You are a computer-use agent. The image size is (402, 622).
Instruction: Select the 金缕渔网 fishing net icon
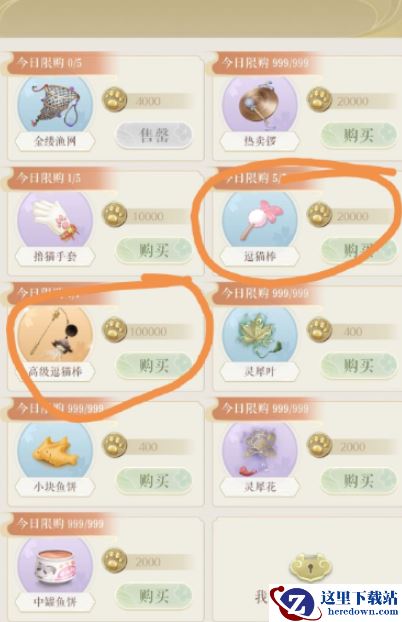click(55, 105)
